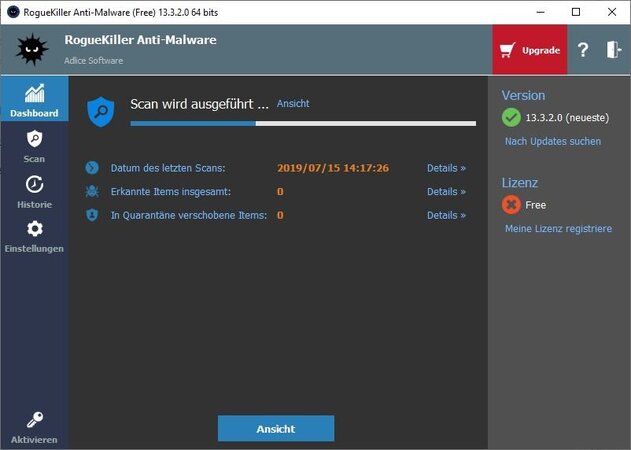Click Meine Lizenz registriere link

point(559,229)
